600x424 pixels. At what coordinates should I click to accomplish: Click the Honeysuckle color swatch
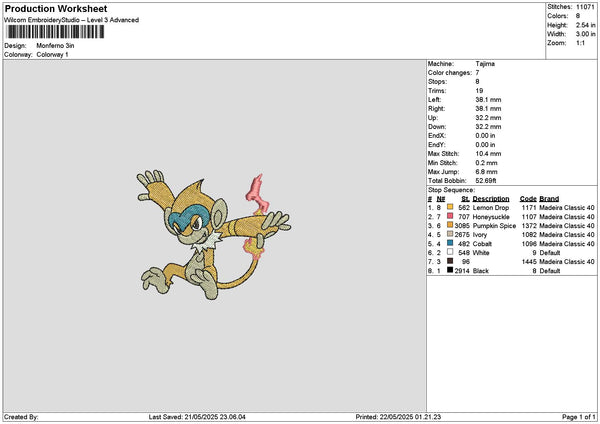coord(450,216)
